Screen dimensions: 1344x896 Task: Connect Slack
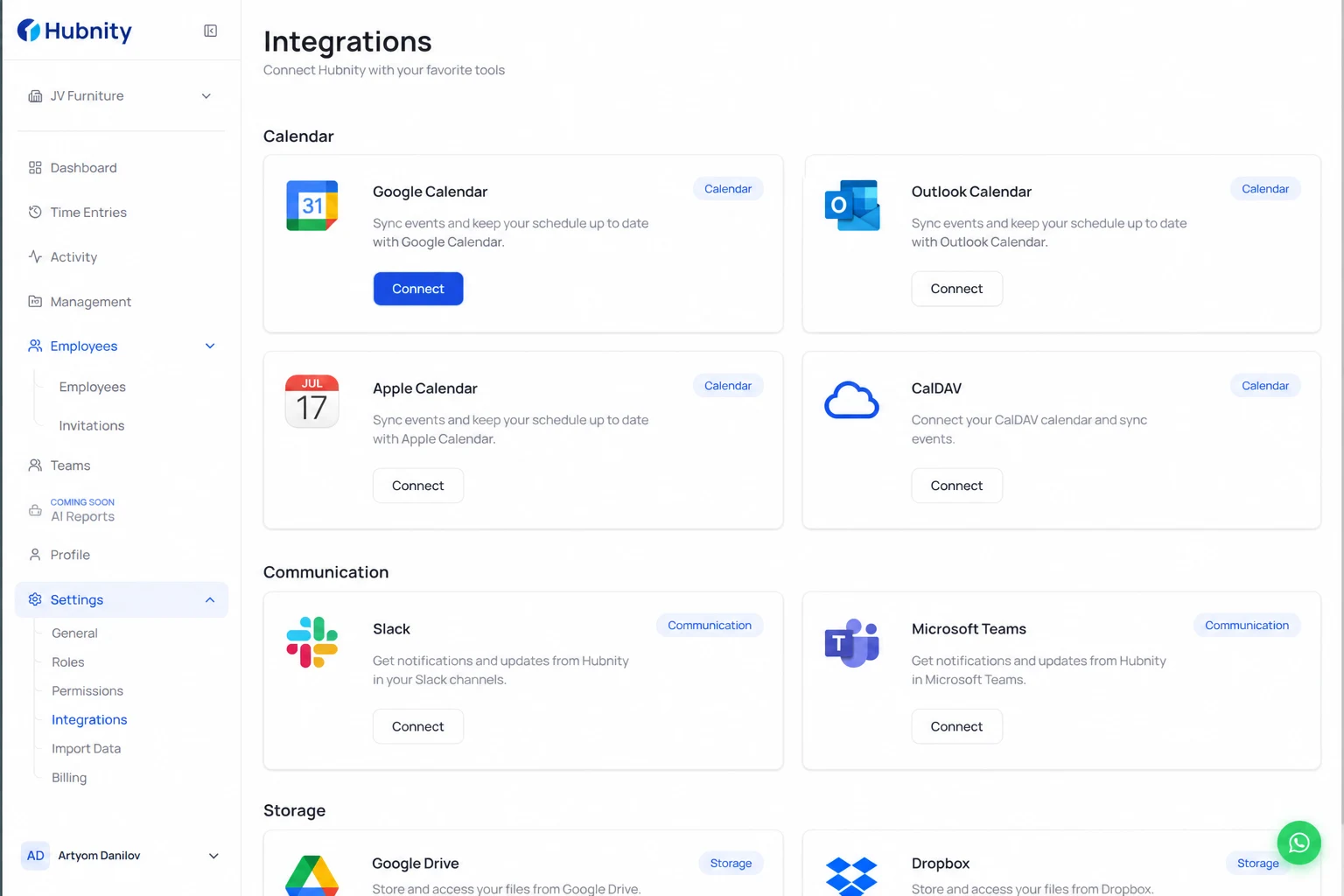pos(418,726)
